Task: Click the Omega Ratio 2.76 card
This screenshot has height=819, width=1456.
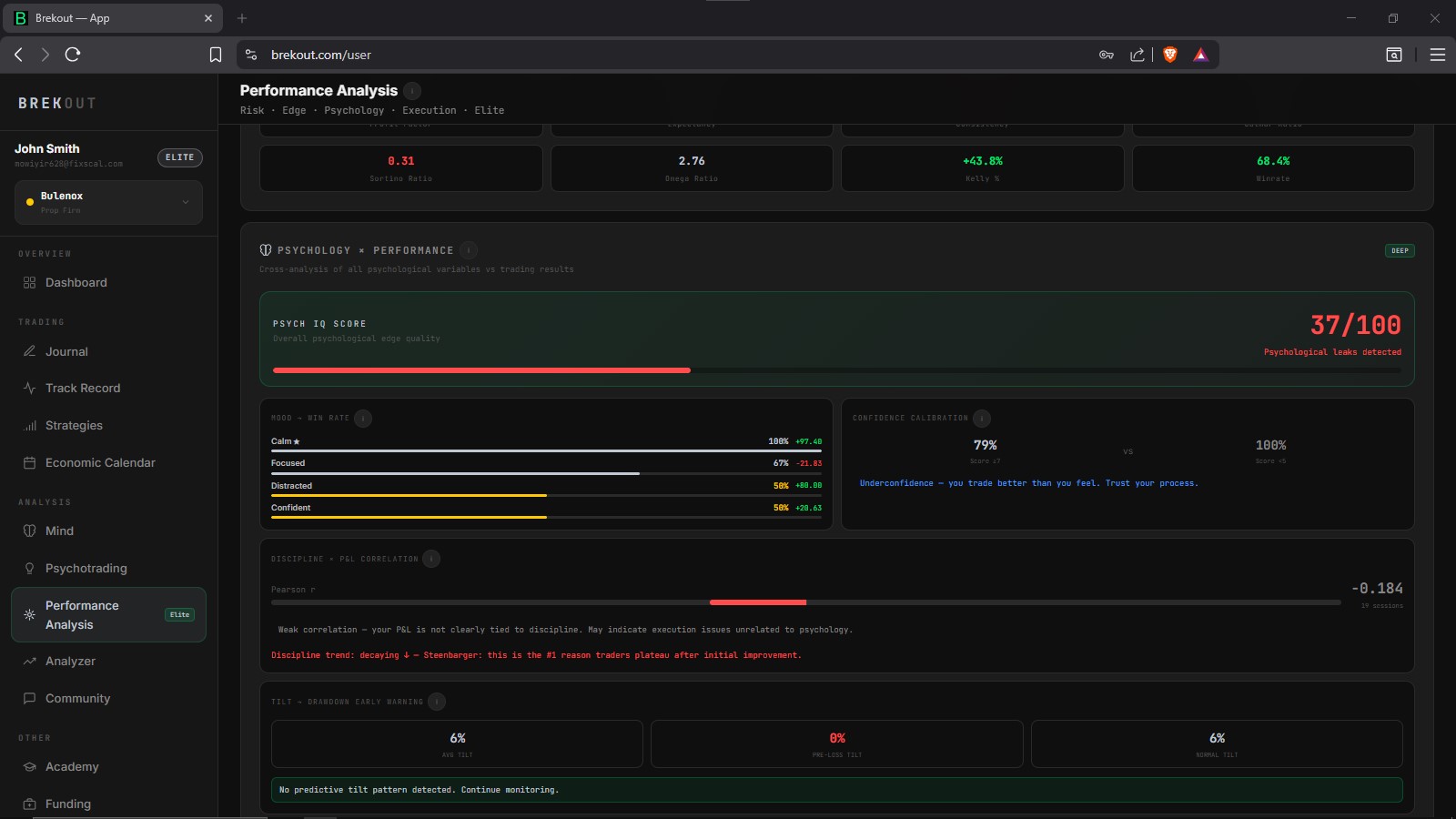Action: click(692, 168)
